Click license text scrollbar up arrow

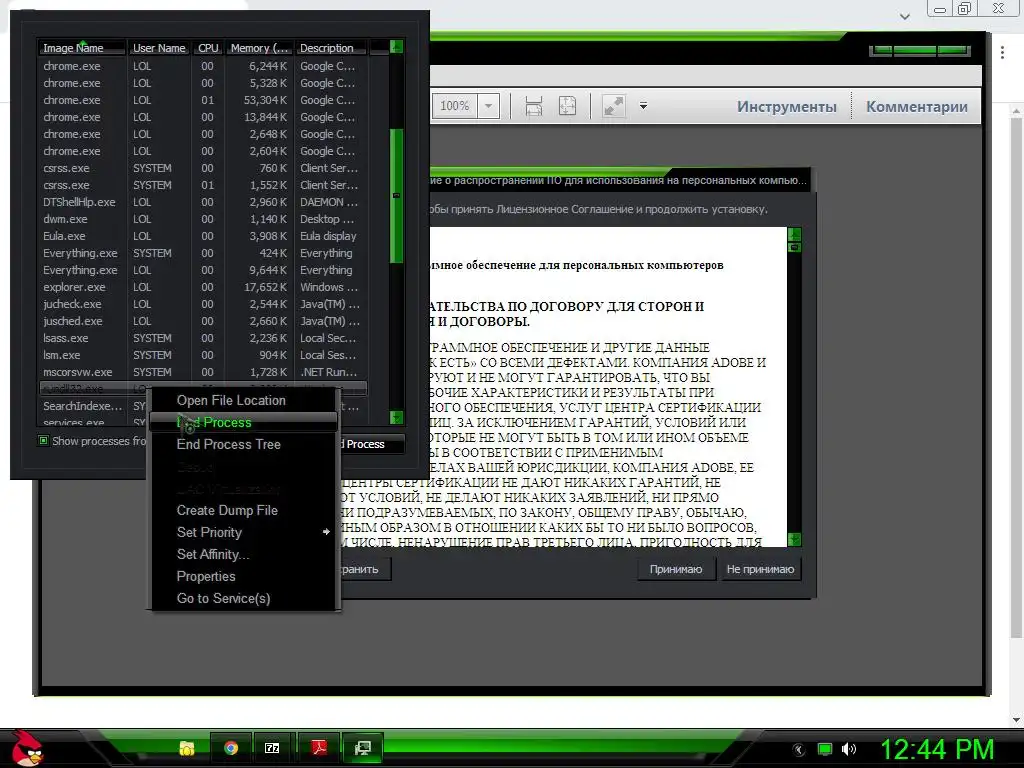point(794,234)
